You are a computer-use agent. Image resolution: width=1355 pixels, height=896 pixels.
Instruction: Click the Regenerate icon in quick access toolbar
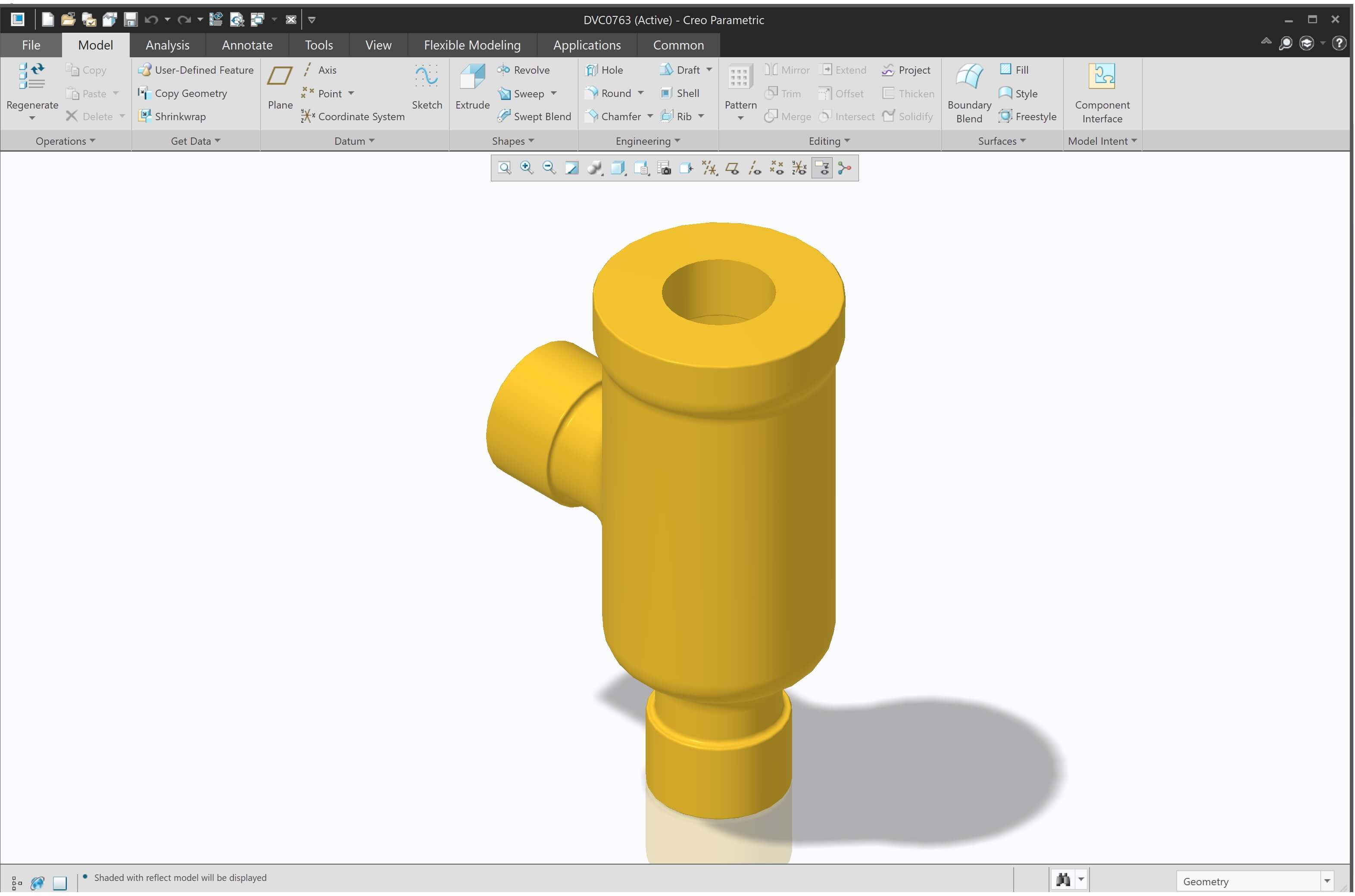pos(215,19)
